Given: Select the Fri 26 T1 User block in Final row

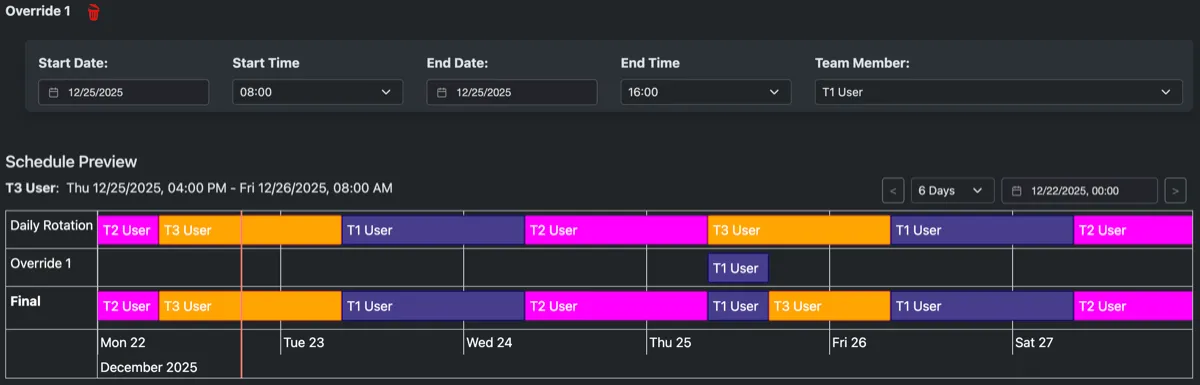Looking at the screenshot, I should 982,306.
